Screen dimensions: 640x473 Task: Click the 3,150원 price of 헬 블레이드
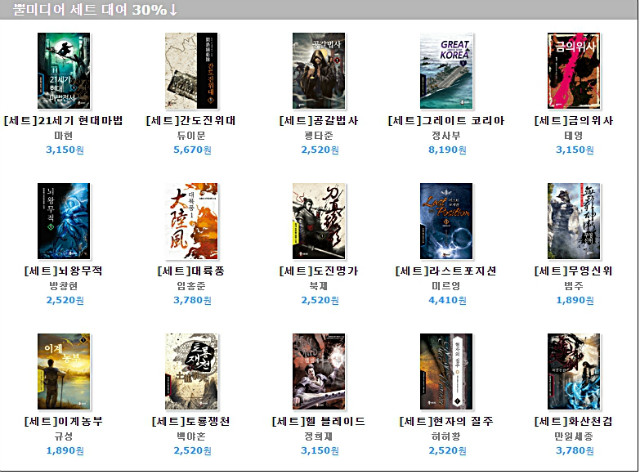(320, 451)
